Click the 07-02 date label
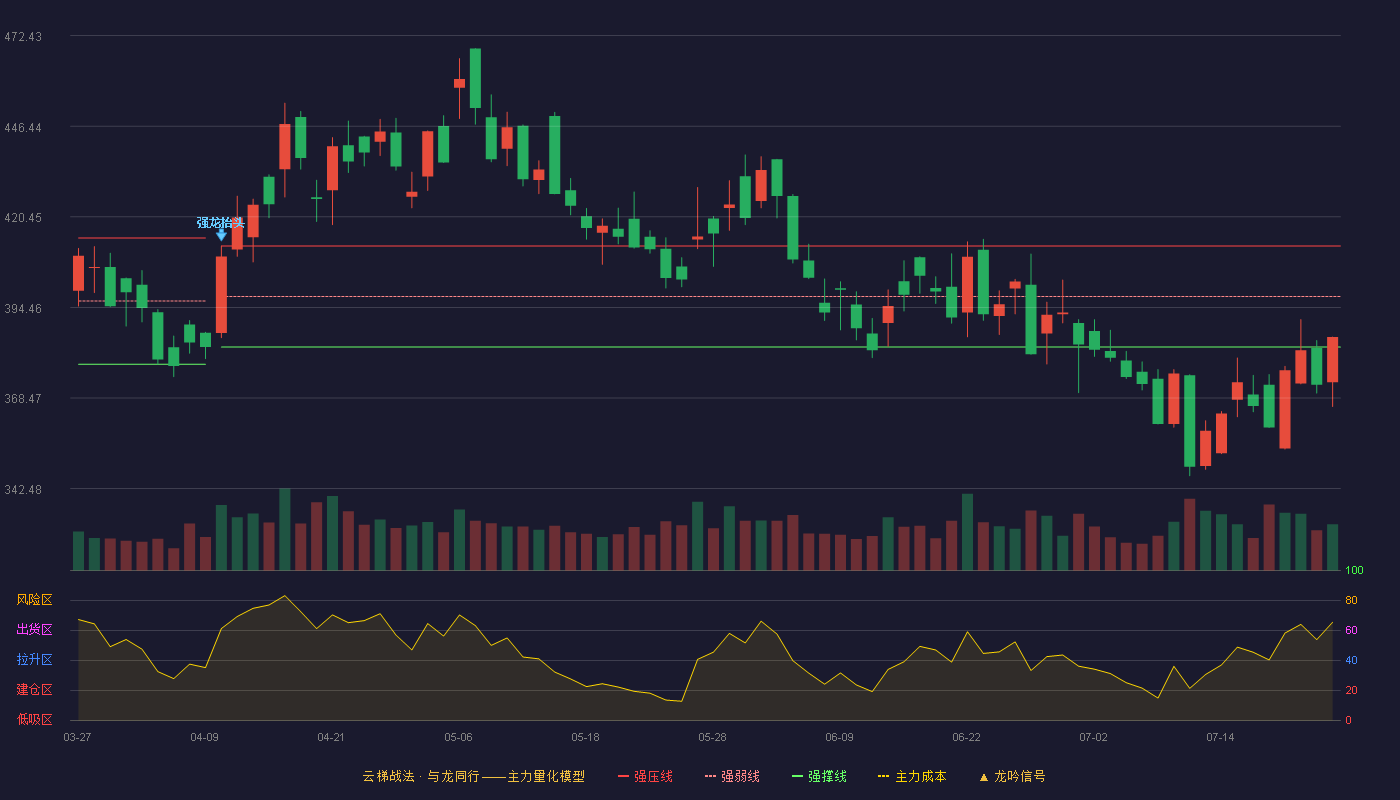1400x800 pixels. tap(1093, 737)
